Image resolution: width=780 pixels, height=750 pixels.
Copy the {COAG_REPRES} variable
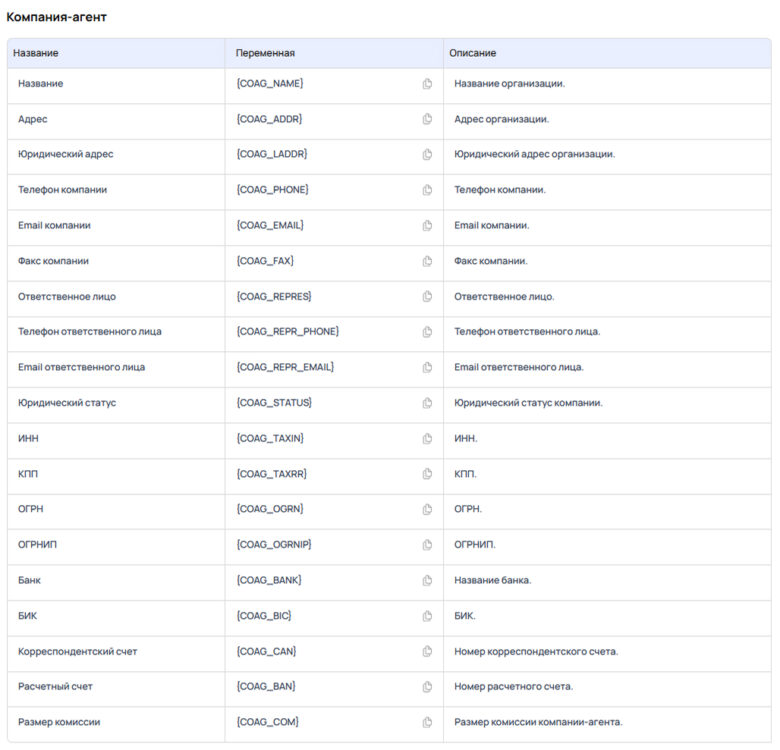(427, 297)
